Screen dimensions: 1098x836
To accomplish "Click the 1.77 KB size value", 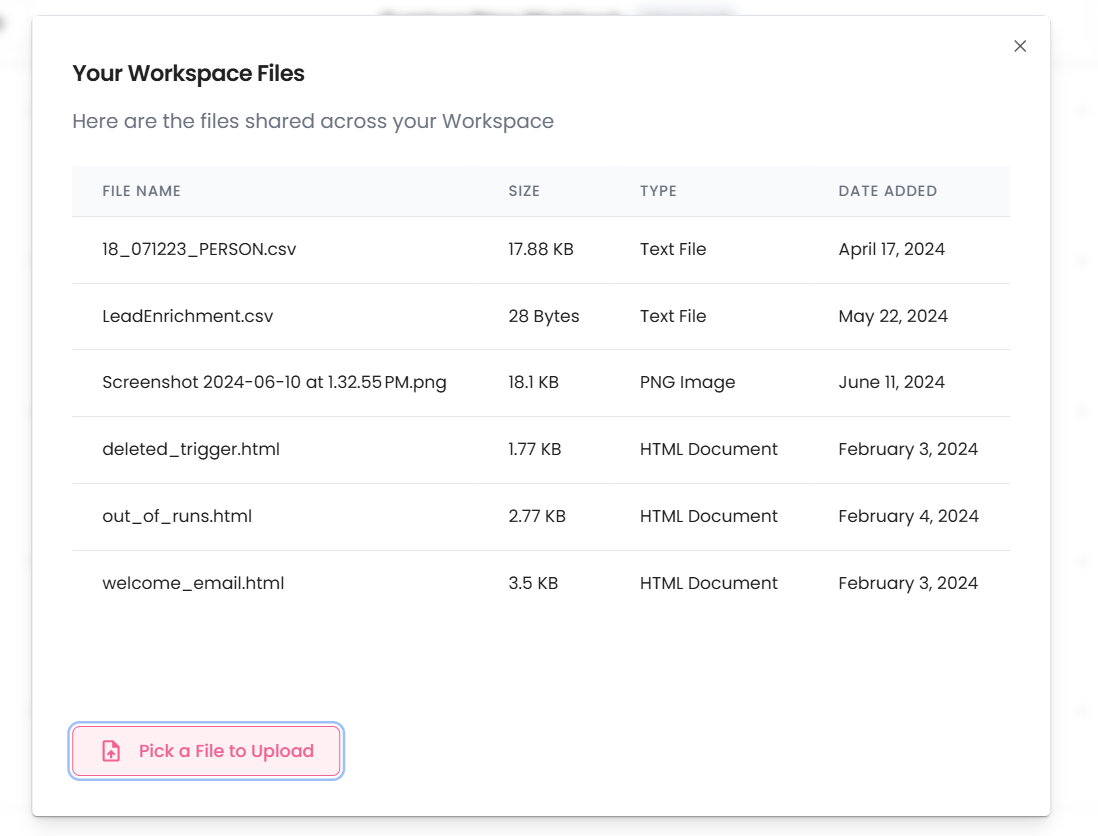I will coord(535,449).
